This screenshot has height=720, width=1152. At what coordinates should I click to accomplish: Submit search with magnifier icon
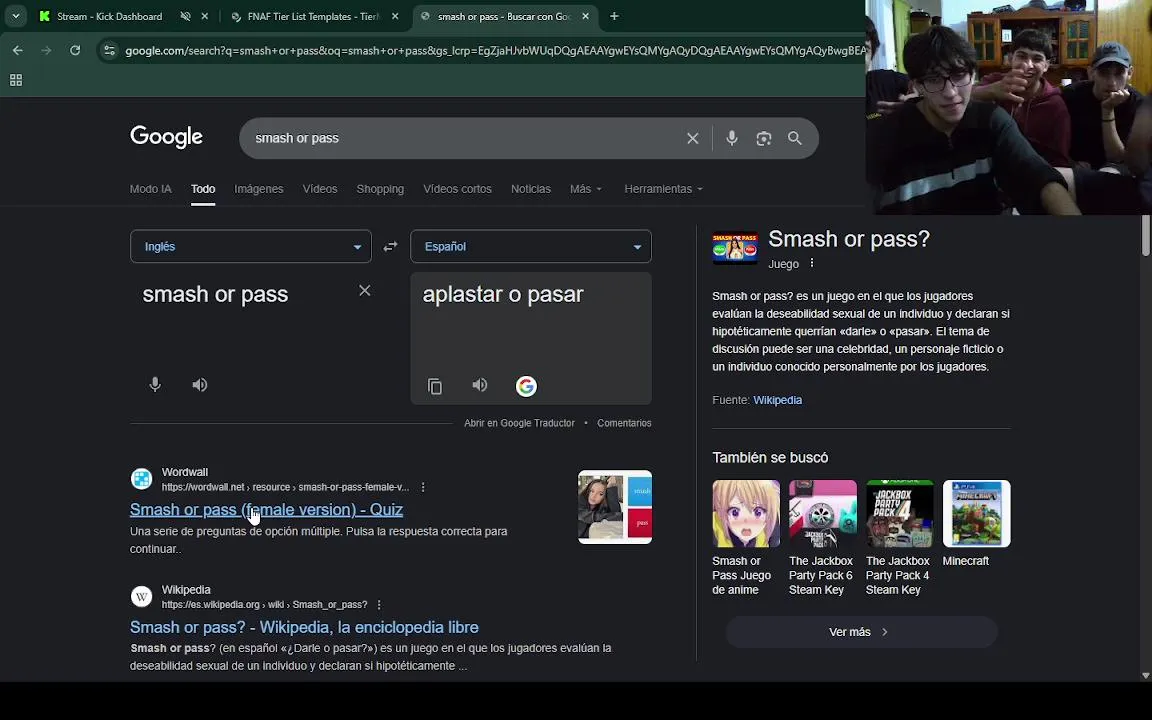click(795, 138)
